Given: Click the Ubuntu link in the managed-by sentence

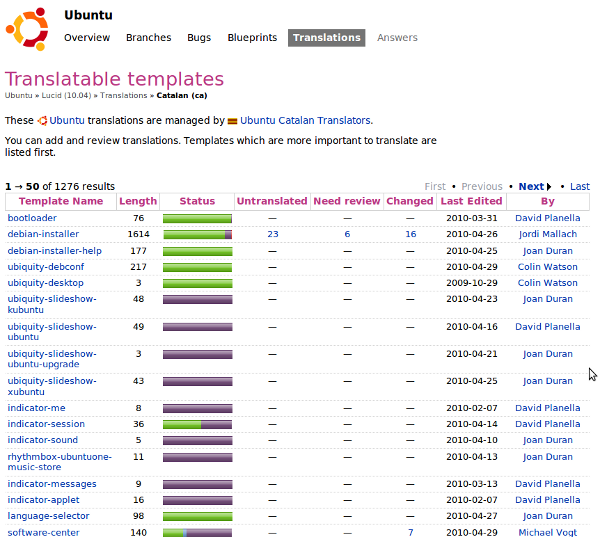Looking at the screenshot, I should (67, 121).
